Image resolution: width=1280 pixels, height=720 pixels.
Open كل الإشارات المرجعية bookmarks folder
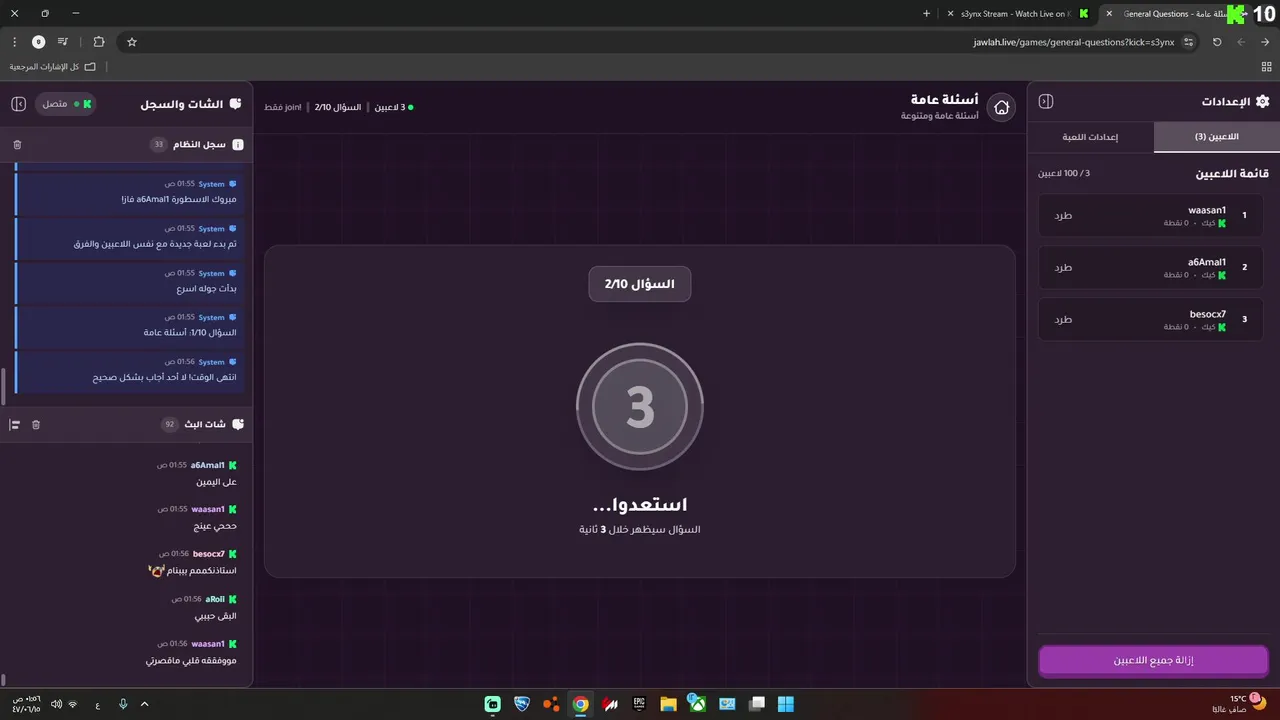[53, 67]
